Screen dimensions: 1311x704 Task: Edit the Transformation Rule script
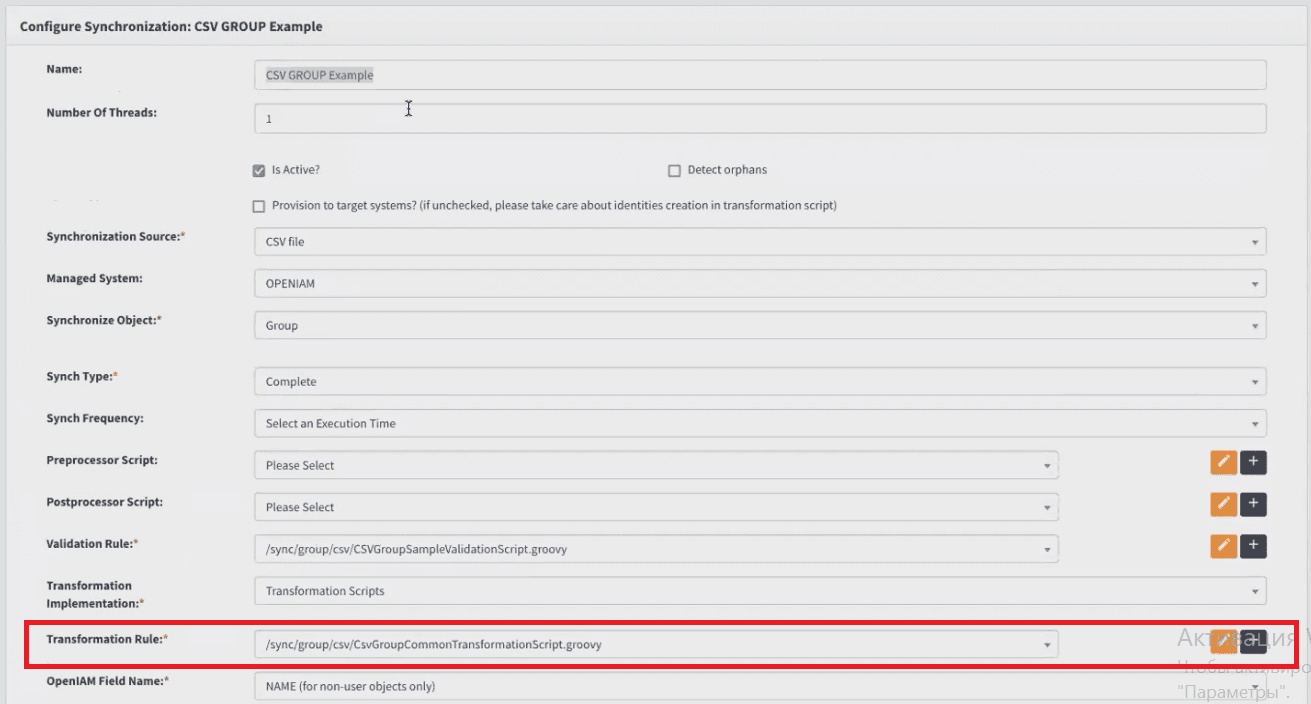(1223, 641)
